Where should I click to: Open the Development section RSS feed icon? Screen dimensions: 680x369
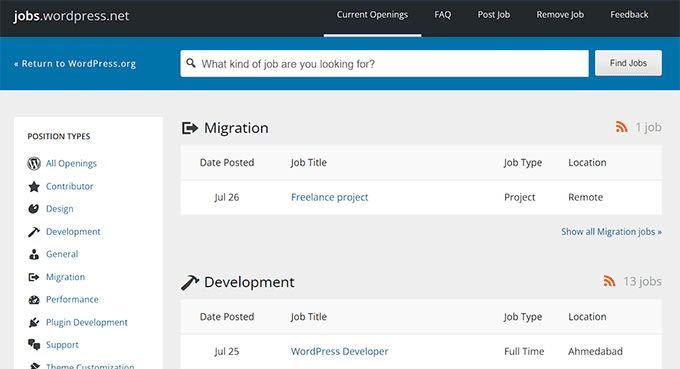coord(609,281)
